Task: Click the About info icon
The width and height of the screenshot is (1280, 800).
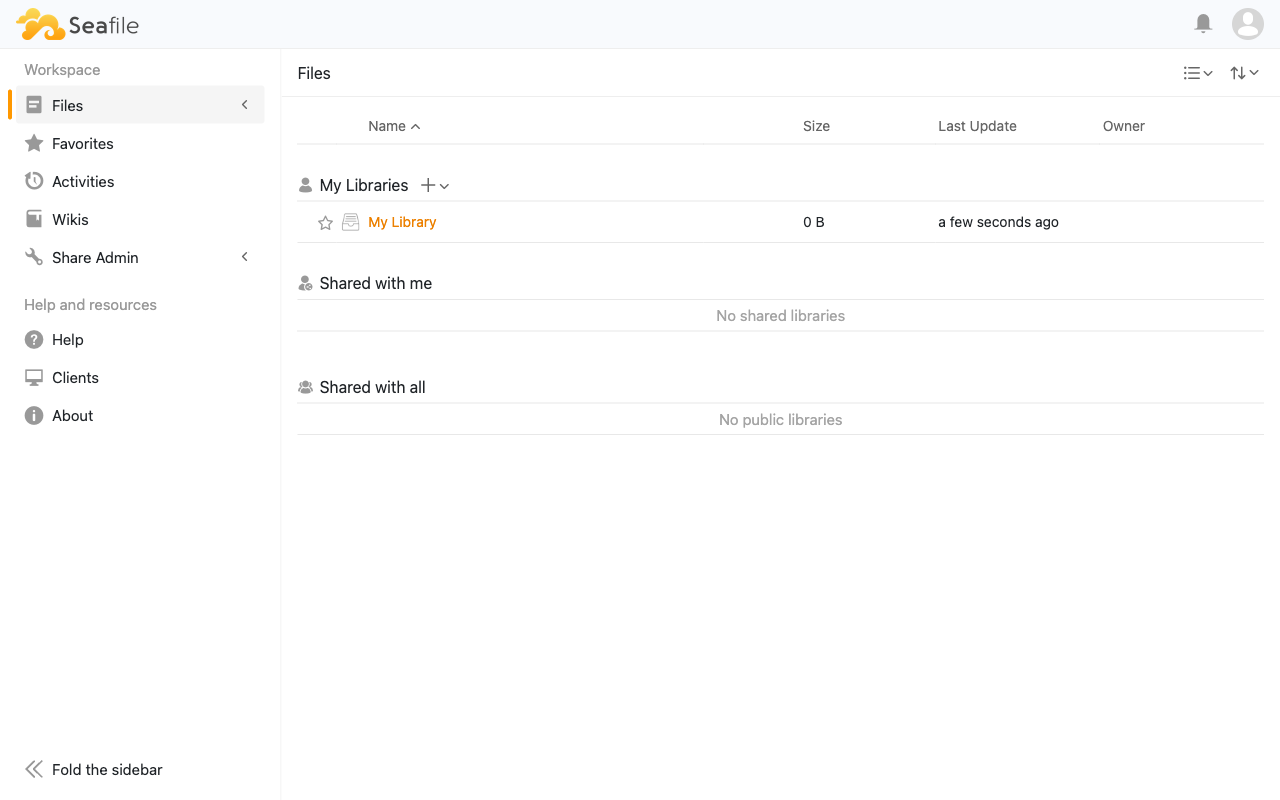Action: 34,415
